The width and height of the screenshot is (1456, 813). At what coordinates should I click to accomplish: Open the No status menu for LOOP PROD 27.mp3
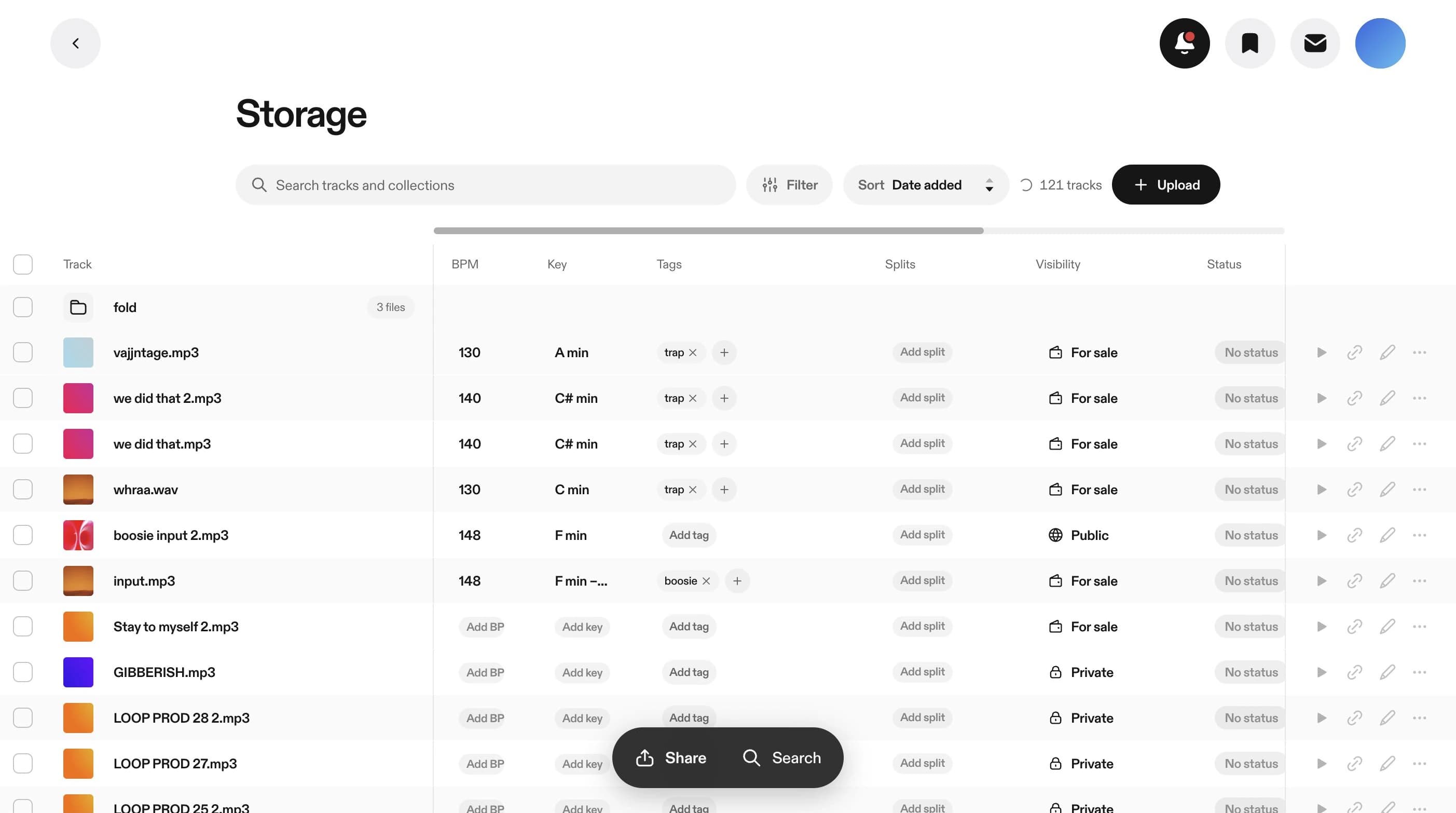pyautogui.click(x=1251, y=763)
